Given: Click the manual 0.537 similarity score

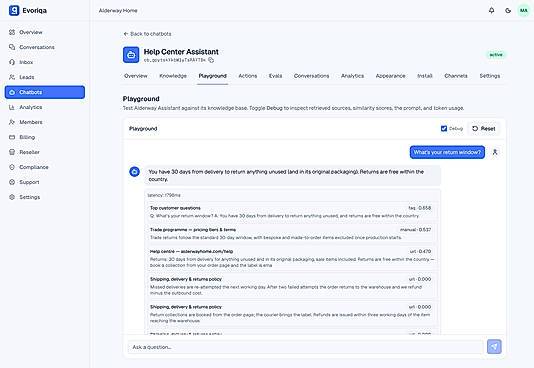Looking at the screenshot, I should tap(415, 229).
